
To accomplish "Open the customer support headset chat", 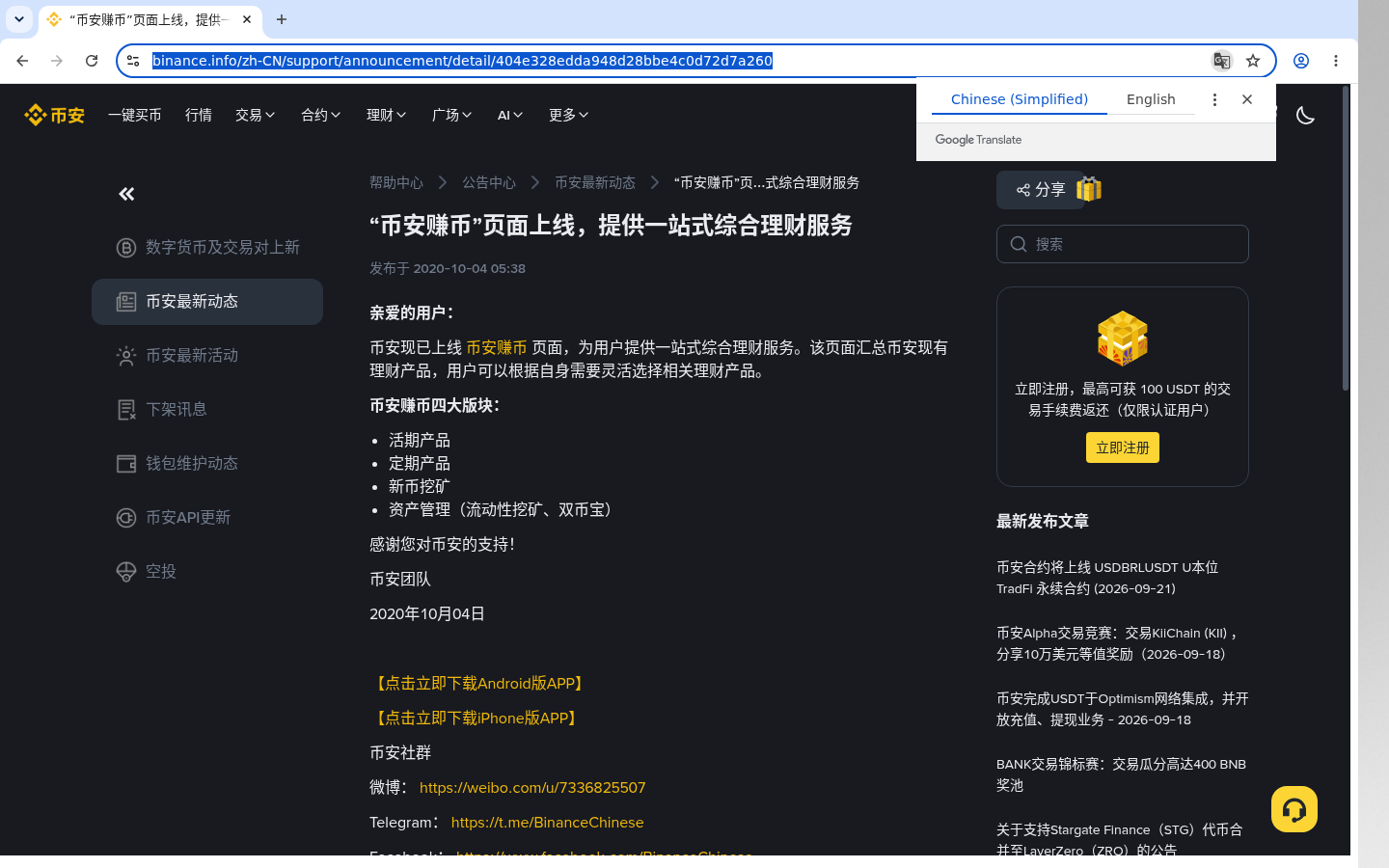I will click(1294, 809).
